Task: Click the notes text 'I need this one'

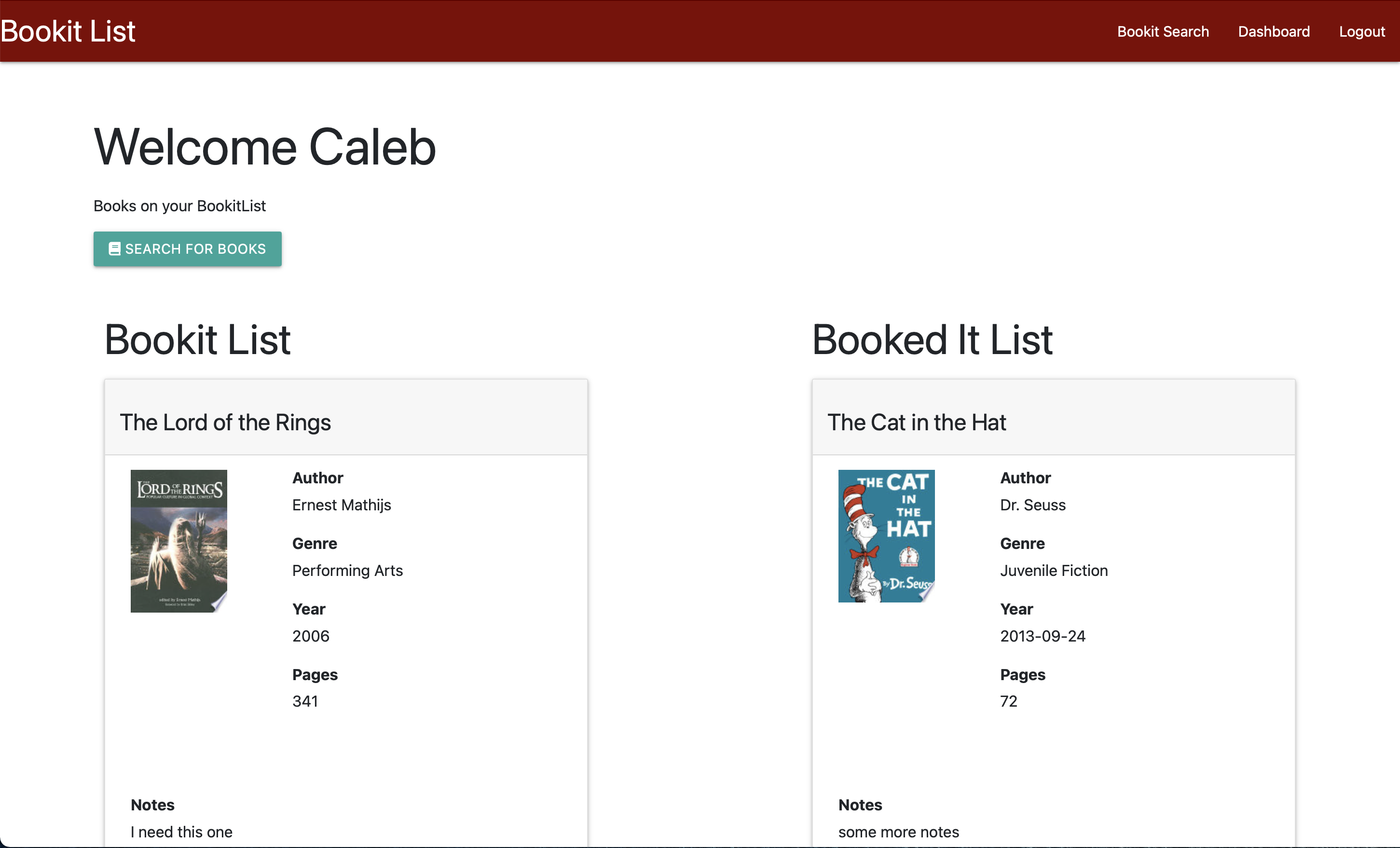Action: click(181, 832)
